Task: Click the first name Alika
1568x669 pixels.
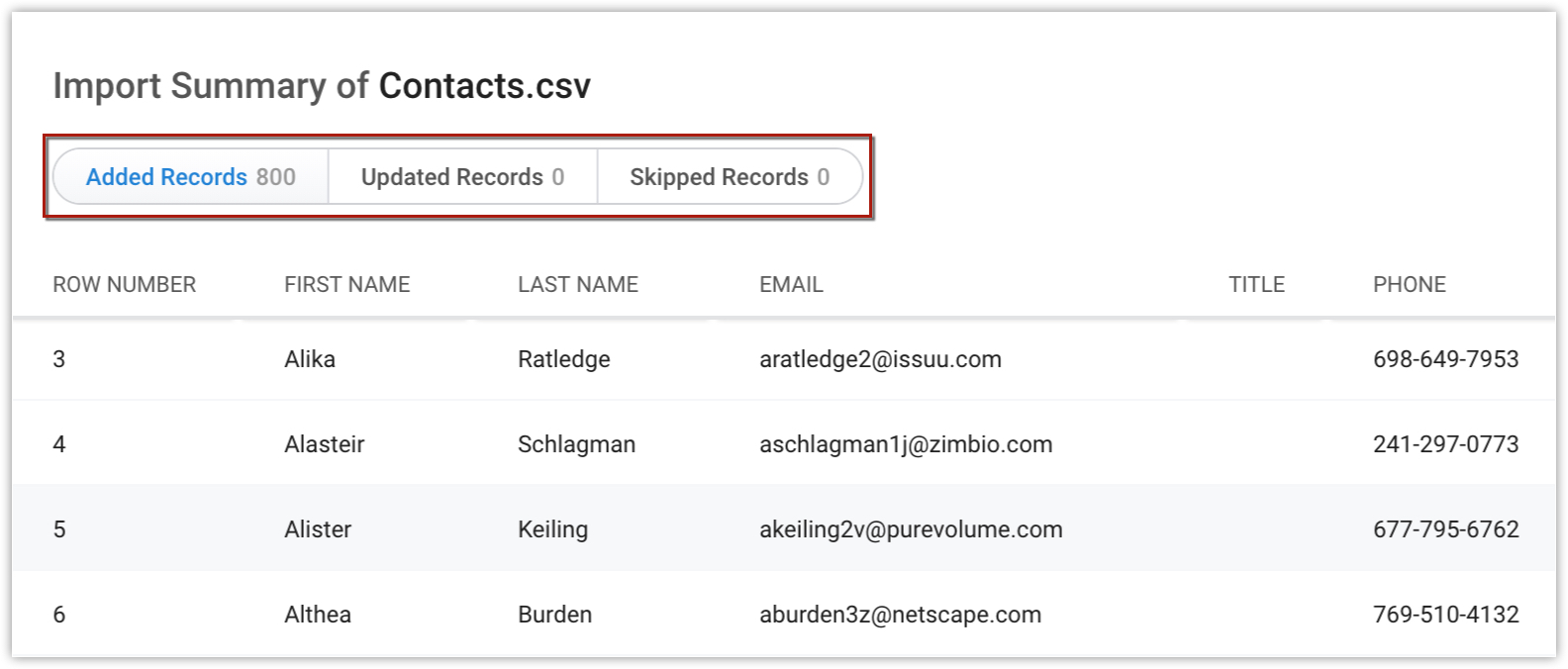Action: 310,359
